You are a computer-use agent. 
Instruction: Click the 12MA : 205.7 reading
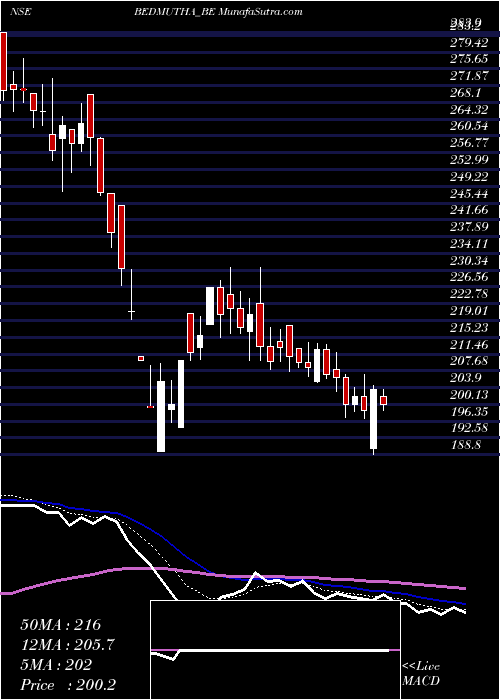tap(68, 645)
